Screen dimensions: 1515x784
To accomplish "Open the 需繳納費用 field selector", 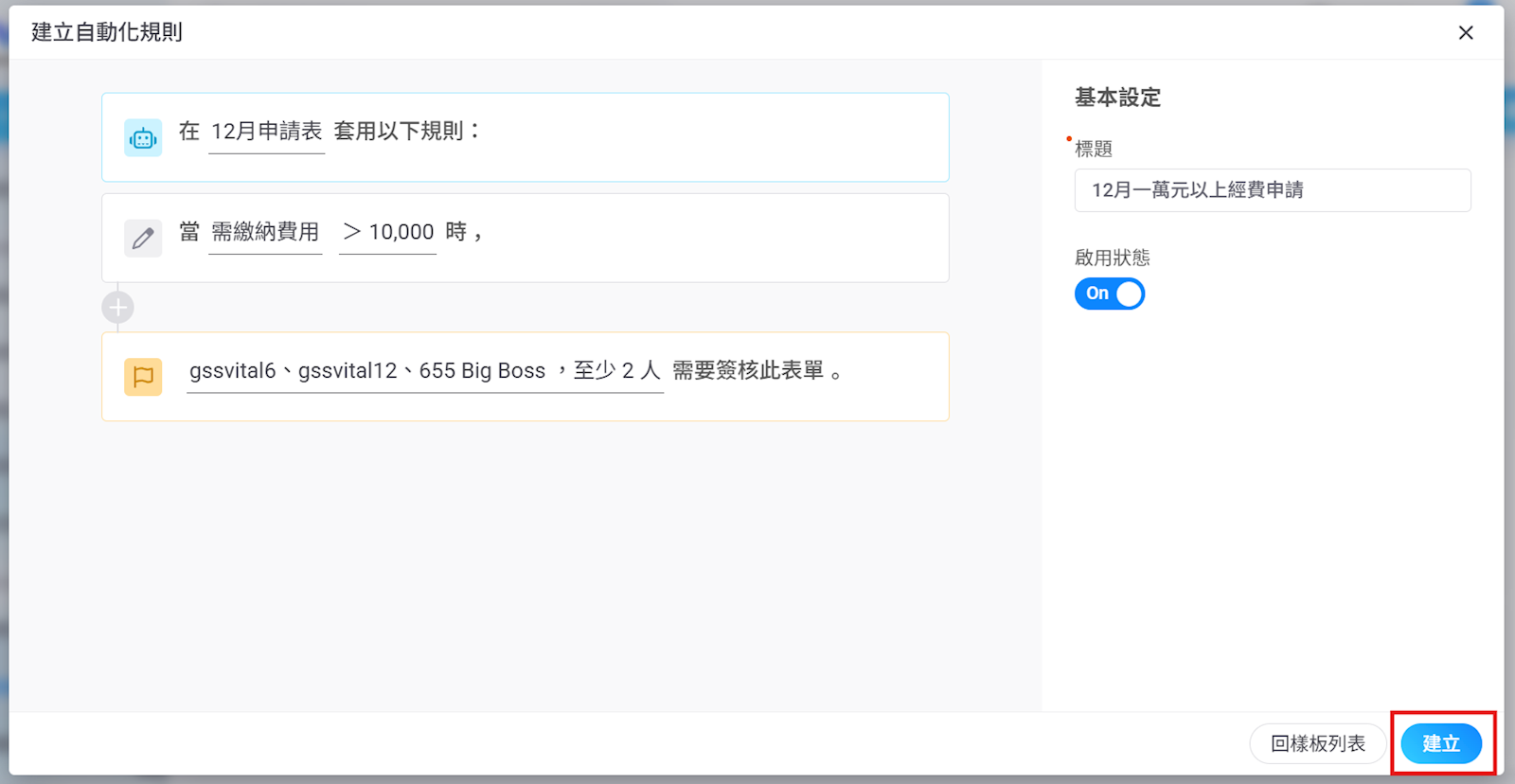I will (265, 232).
